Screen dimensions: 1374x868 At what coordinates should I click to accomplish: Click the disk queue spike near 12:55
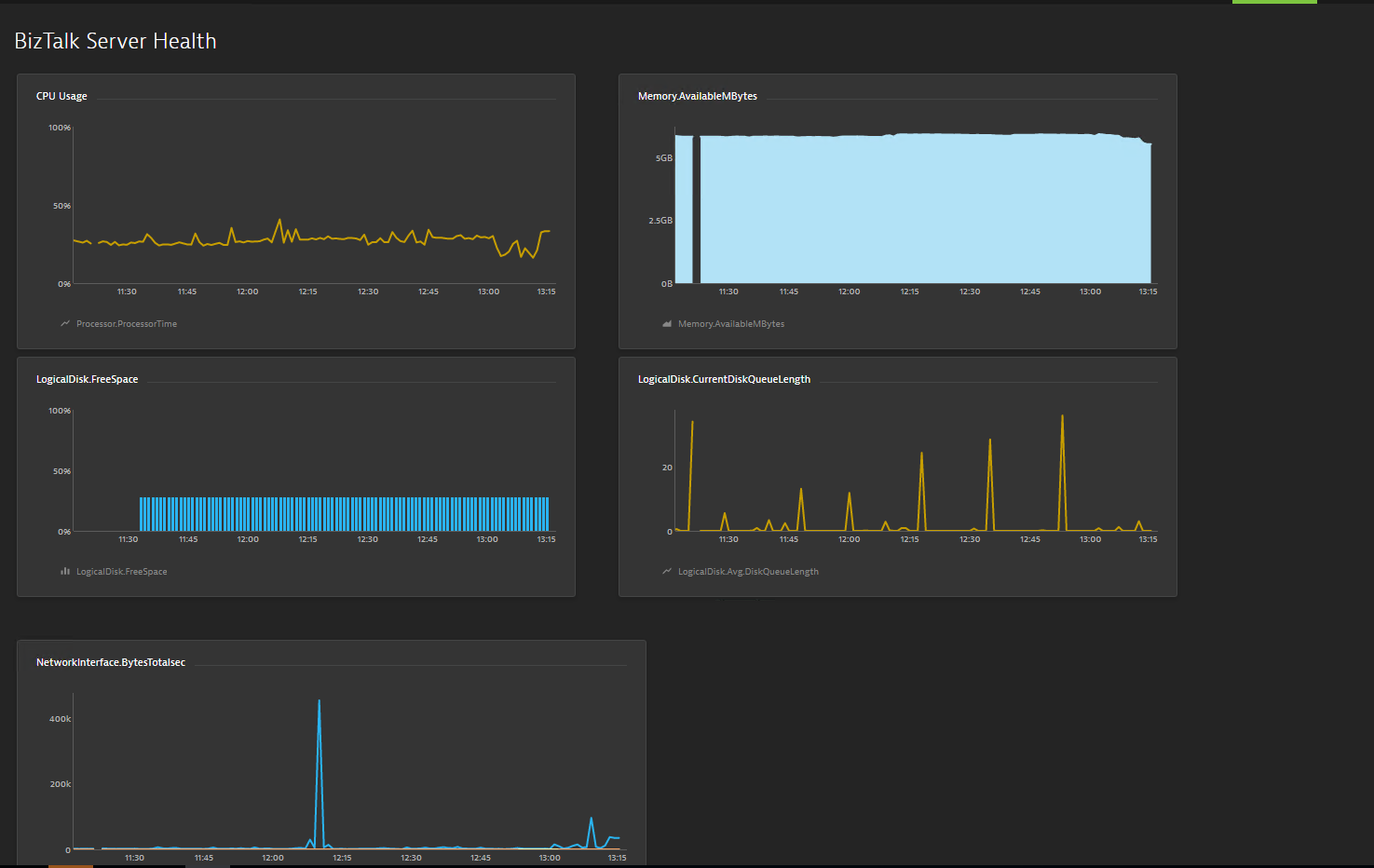[1062, 473]
